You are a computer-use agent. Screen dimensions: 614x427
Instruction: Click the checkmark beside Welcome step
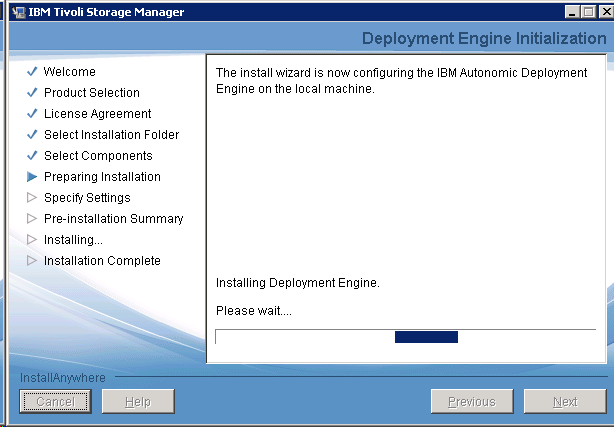click(32, 72)
